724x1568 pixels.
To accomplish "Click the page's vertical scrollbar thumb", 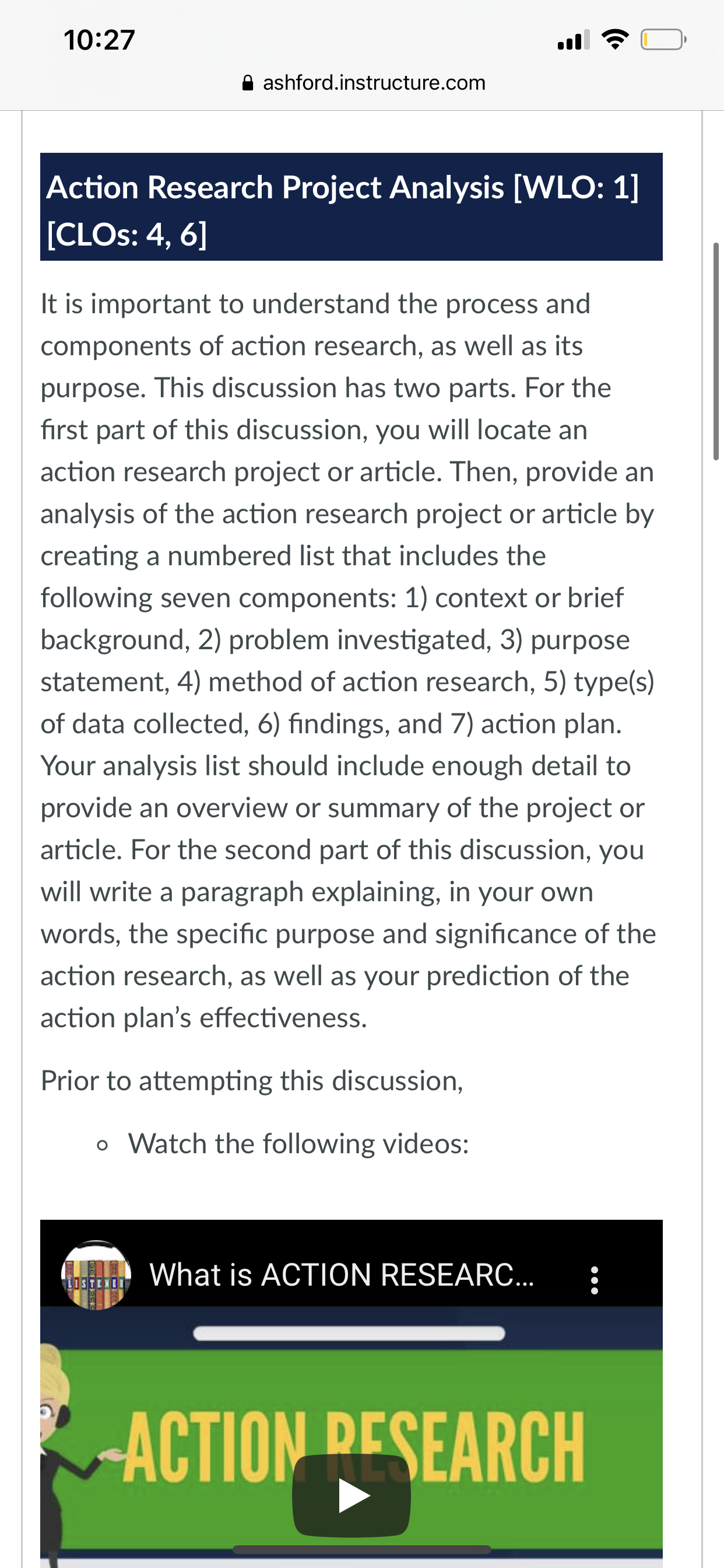I will [x=715, y=351].
